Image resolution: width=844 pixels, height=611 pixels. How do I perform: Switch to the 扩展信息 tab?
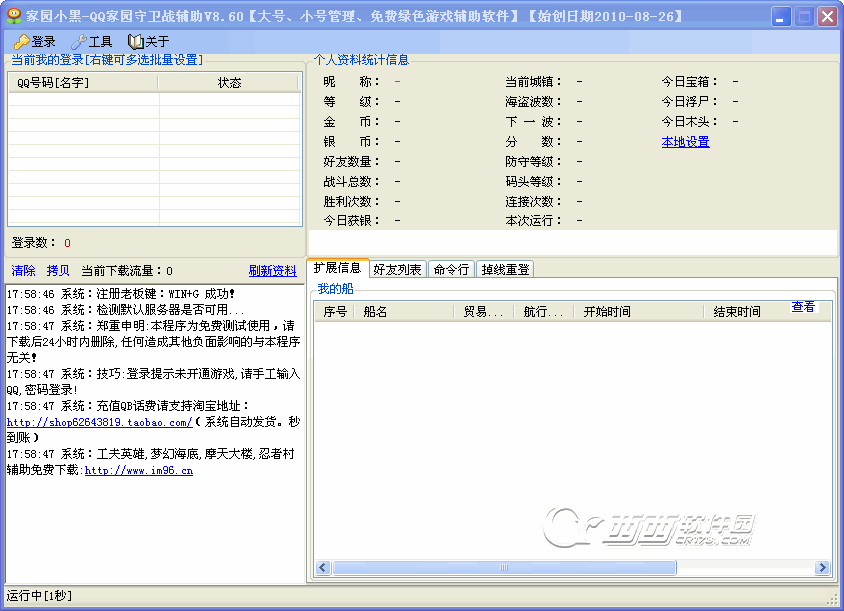pyautogui.click(x=337, y=268)
